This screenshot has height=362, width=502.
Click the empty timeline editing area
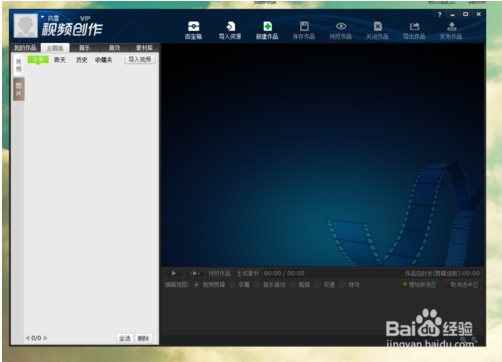tap(322, 312)
